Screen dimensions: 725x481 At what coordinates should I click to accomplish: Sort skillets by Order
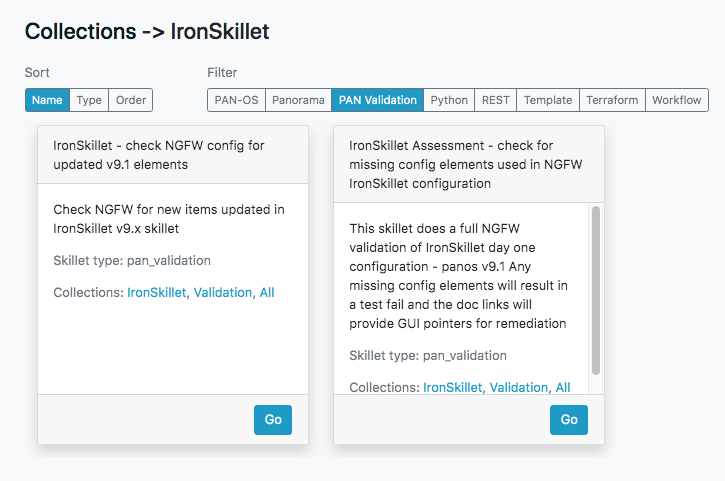tap(130, 100)
